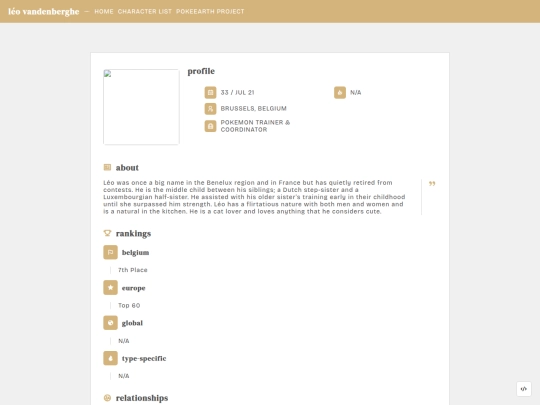This screenshot has width=540, height=405.
Task: Click the belgium ranking label
Action: pos(135,252)
